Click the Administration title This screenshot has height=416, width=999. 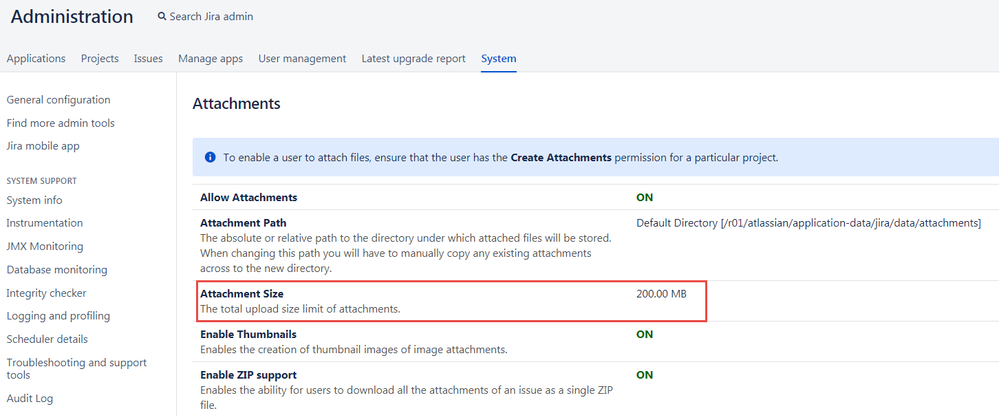click(72, 17)
